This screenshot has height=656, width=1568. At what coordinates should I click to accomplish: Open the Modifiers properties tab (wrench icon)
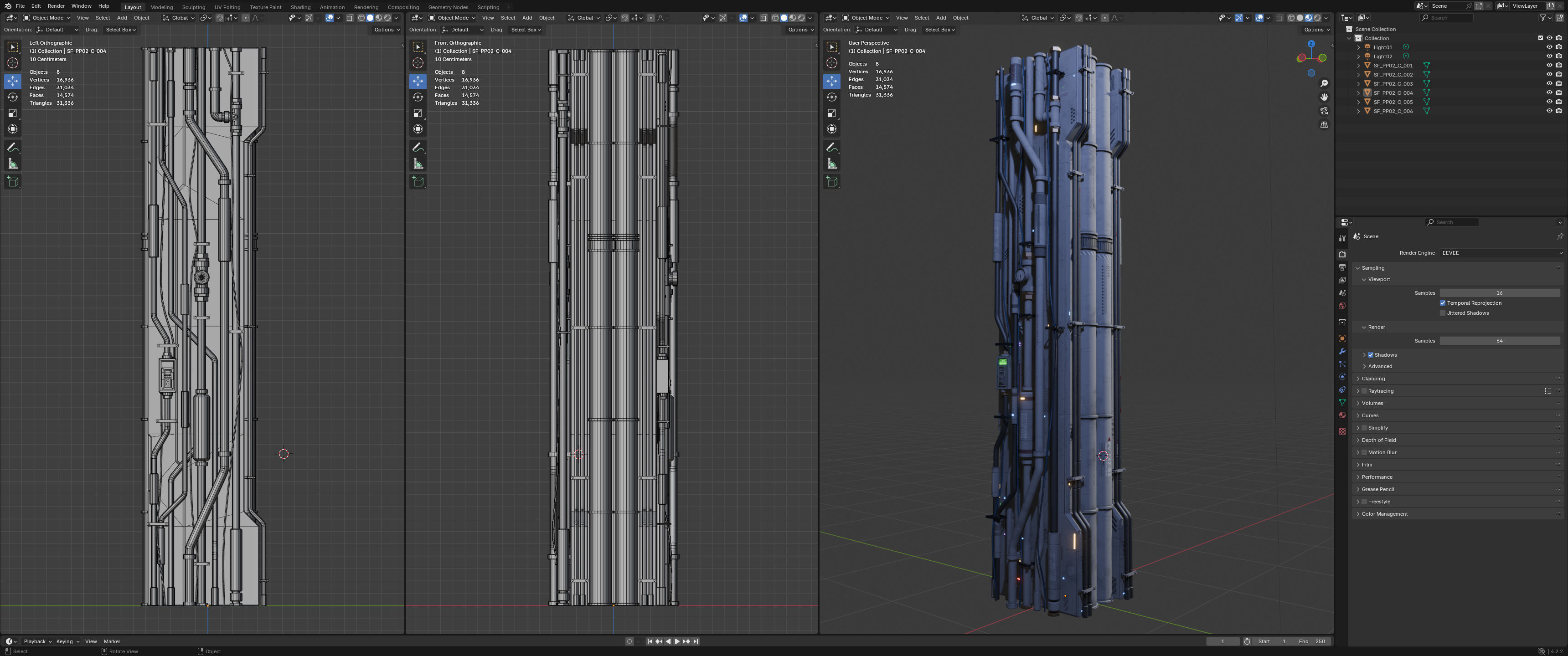point(1342,351)
